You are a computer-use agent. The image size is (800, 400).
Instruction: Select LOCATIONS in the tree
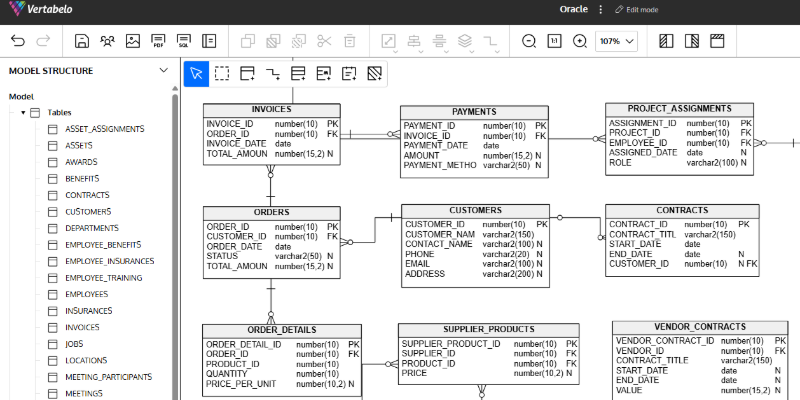(x=86, y=360)
